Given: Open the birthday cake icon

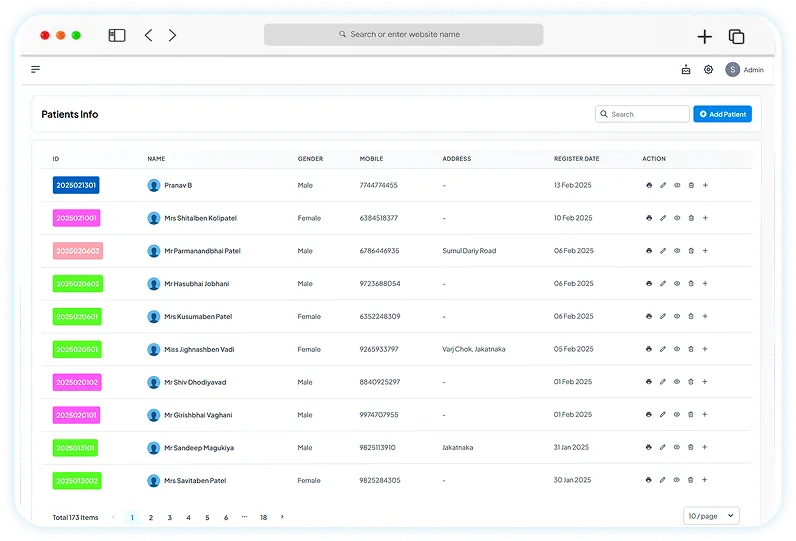Looking at the screenshot, I should pyautogui.click(x=686, y=70).
